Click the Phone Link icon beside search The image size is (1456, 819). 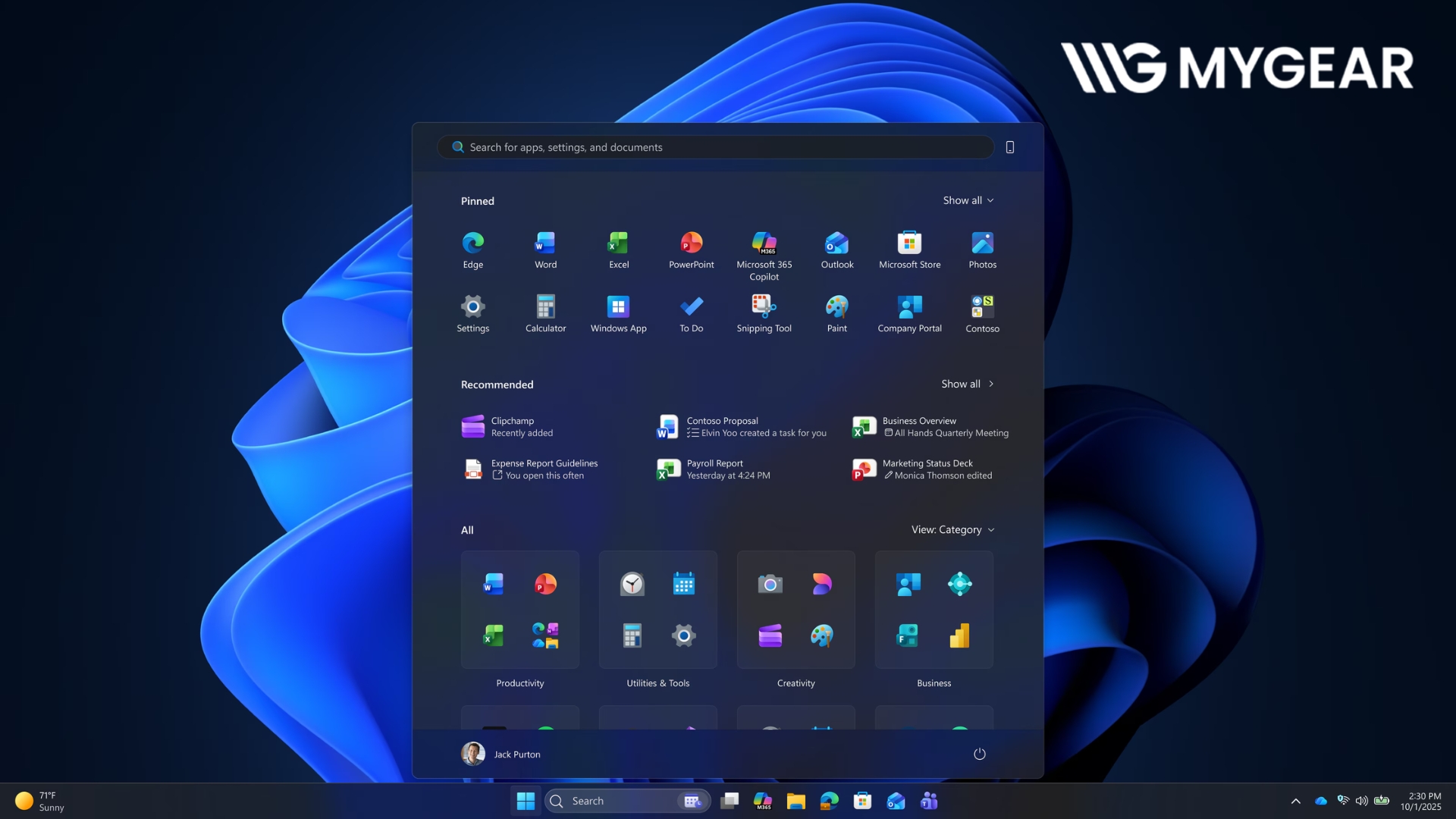1009,147
